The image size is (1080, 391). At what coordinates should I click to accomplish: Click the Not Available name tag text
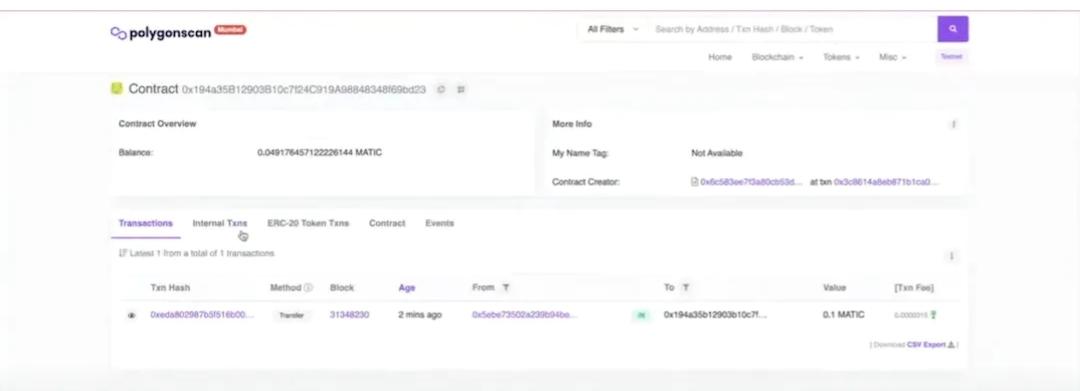click(x=716, y=153)
